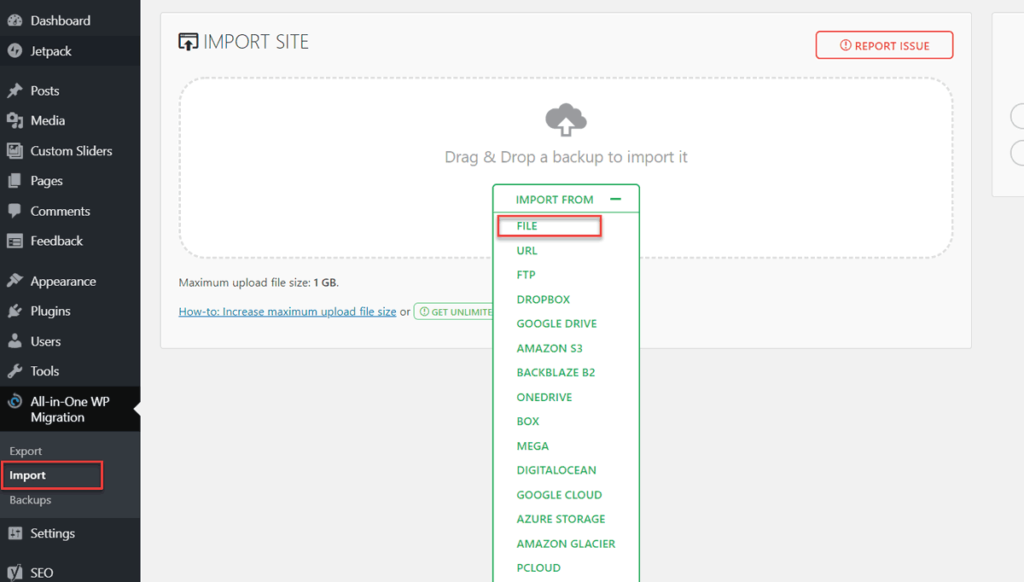
Task: Open Import submenu item
Action: click(x=27, y=475)
